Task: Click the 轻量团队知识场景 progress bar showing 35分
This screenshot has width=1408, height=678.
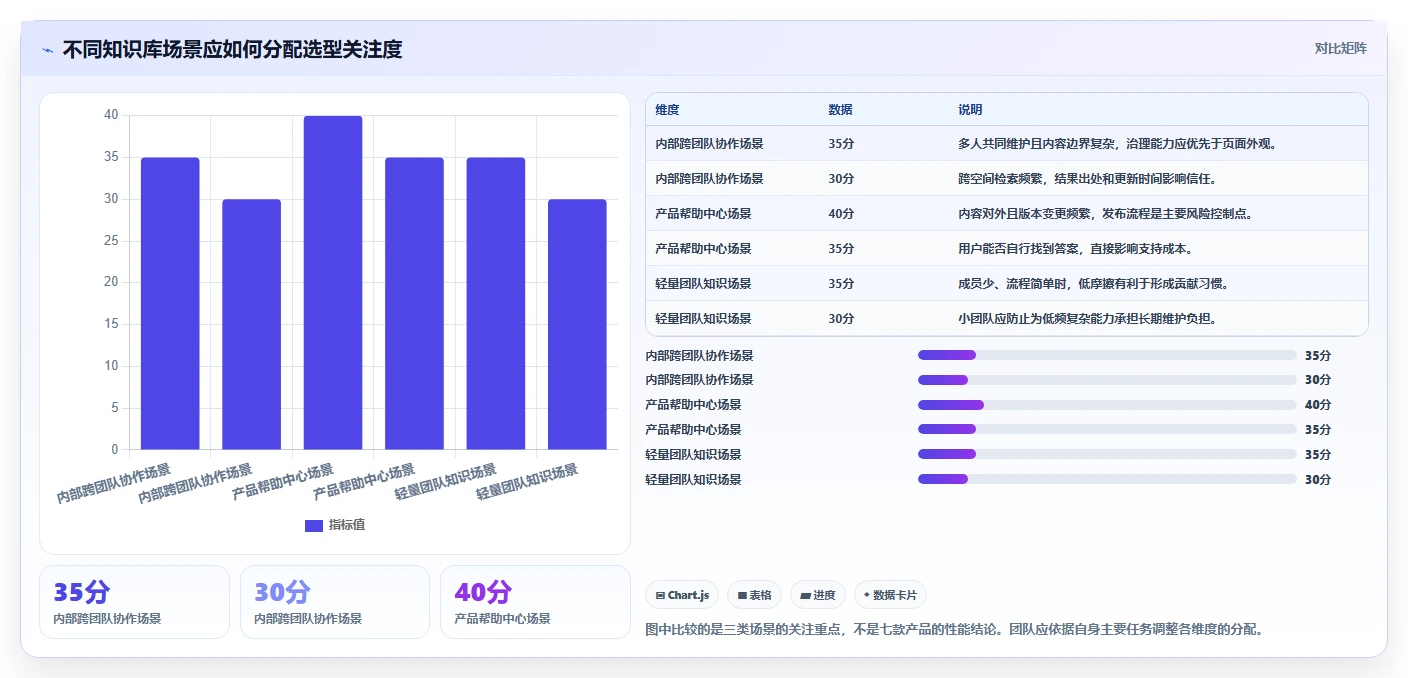Action: coord(1107,454)
